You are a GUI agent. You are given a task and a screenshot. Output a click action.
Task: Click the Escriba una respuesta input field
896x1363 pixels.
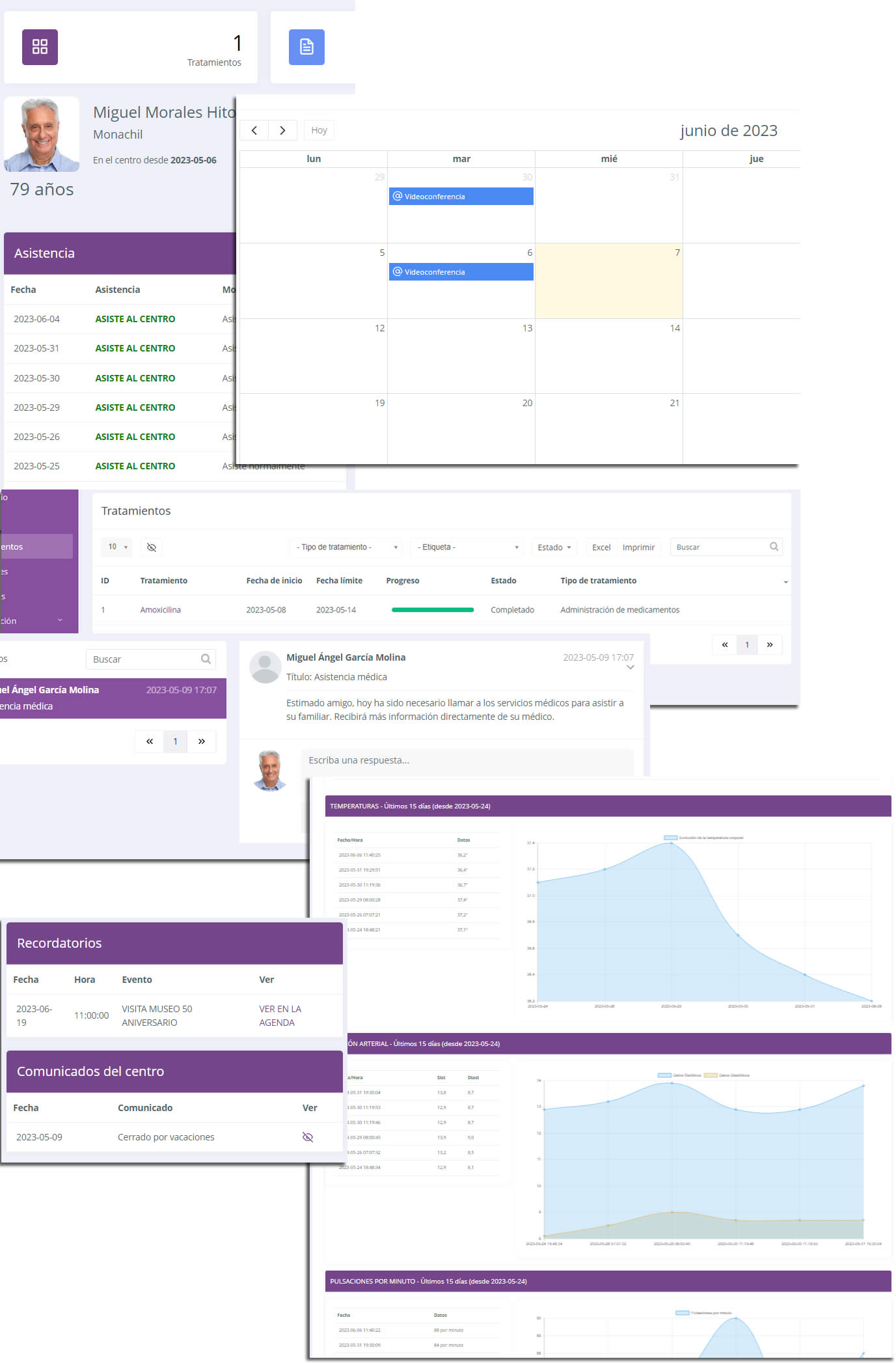467,760
